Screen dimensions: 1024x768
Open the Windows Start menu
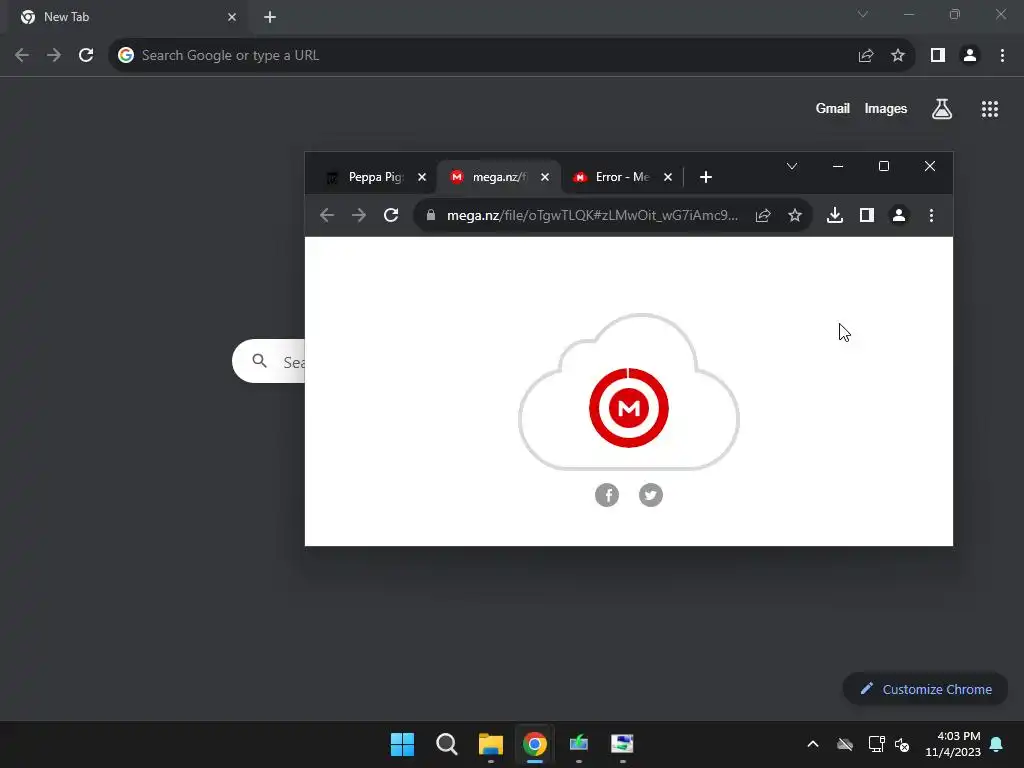[402, 744]
